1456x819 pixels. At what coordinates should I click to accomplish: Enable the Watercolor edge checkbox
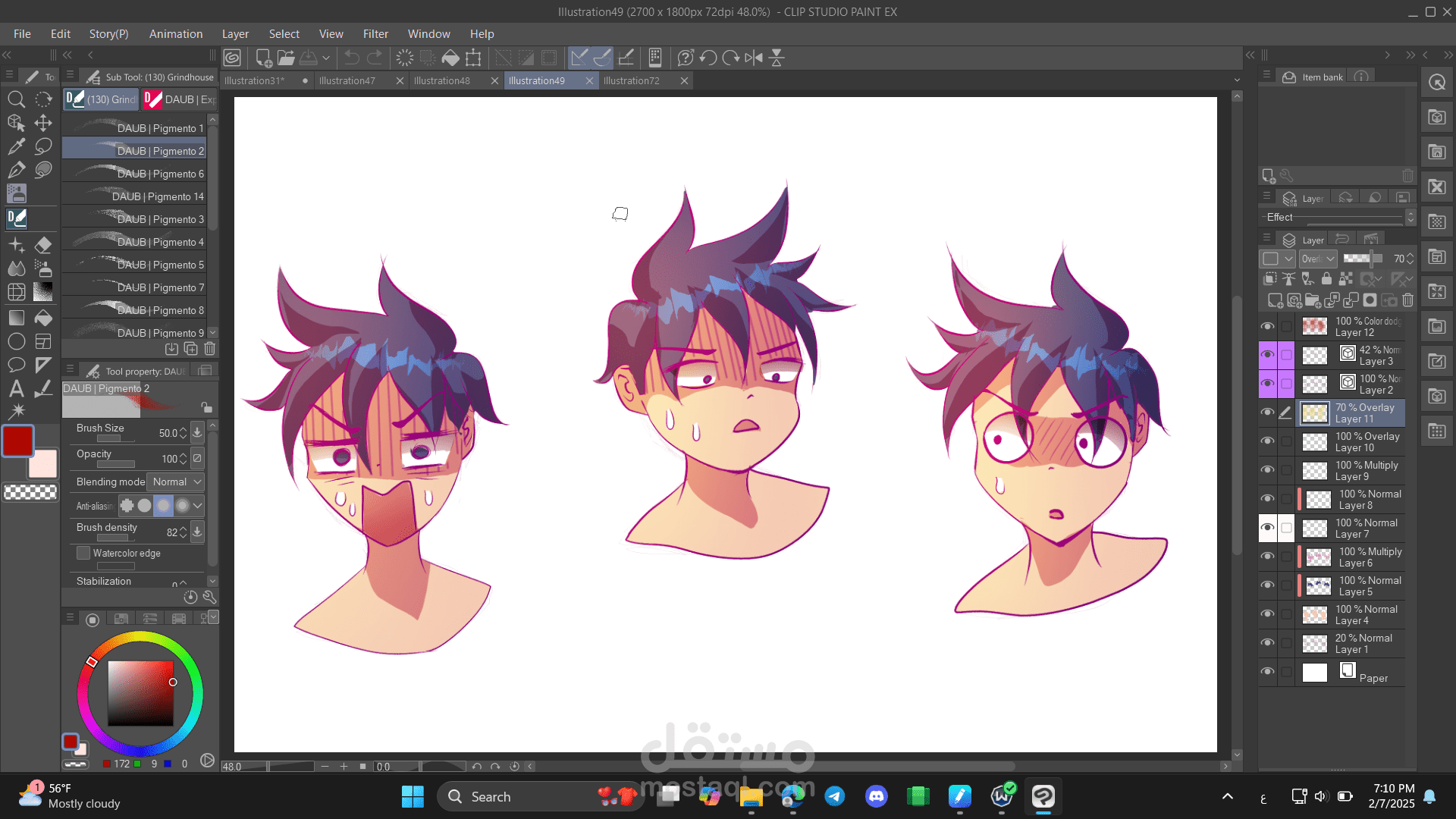click(x=83, y=554)
